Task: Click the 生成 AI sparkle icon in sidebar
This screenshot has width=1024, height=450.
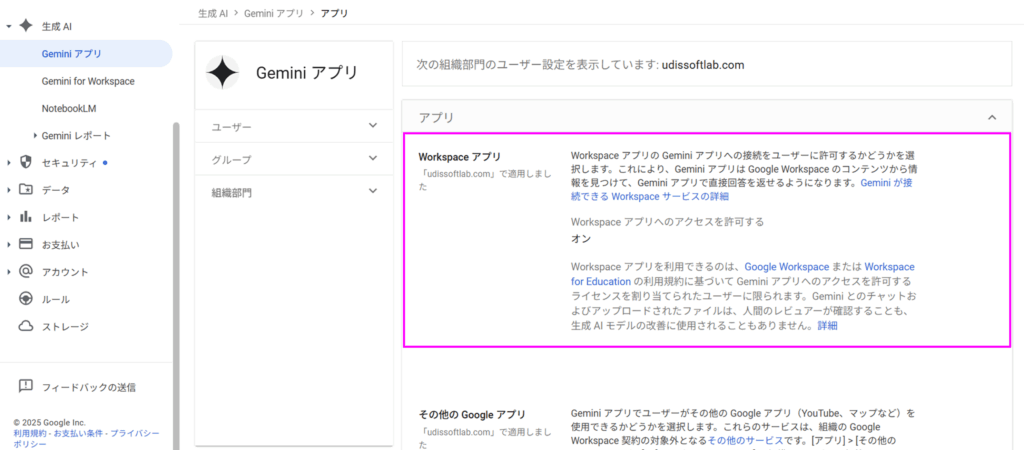Action: coord(25,26)
